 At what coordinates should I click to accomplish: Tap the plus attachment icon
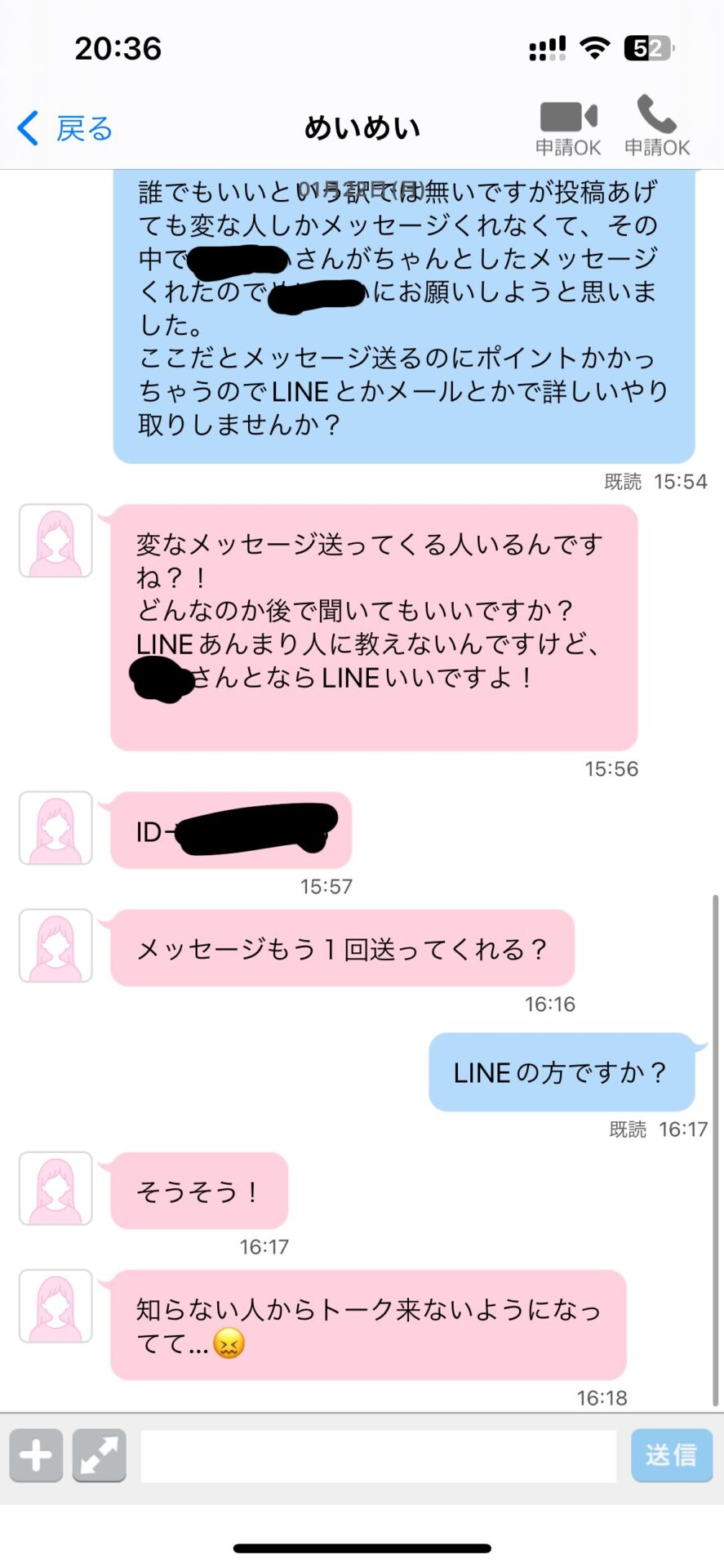(36, 1455)
